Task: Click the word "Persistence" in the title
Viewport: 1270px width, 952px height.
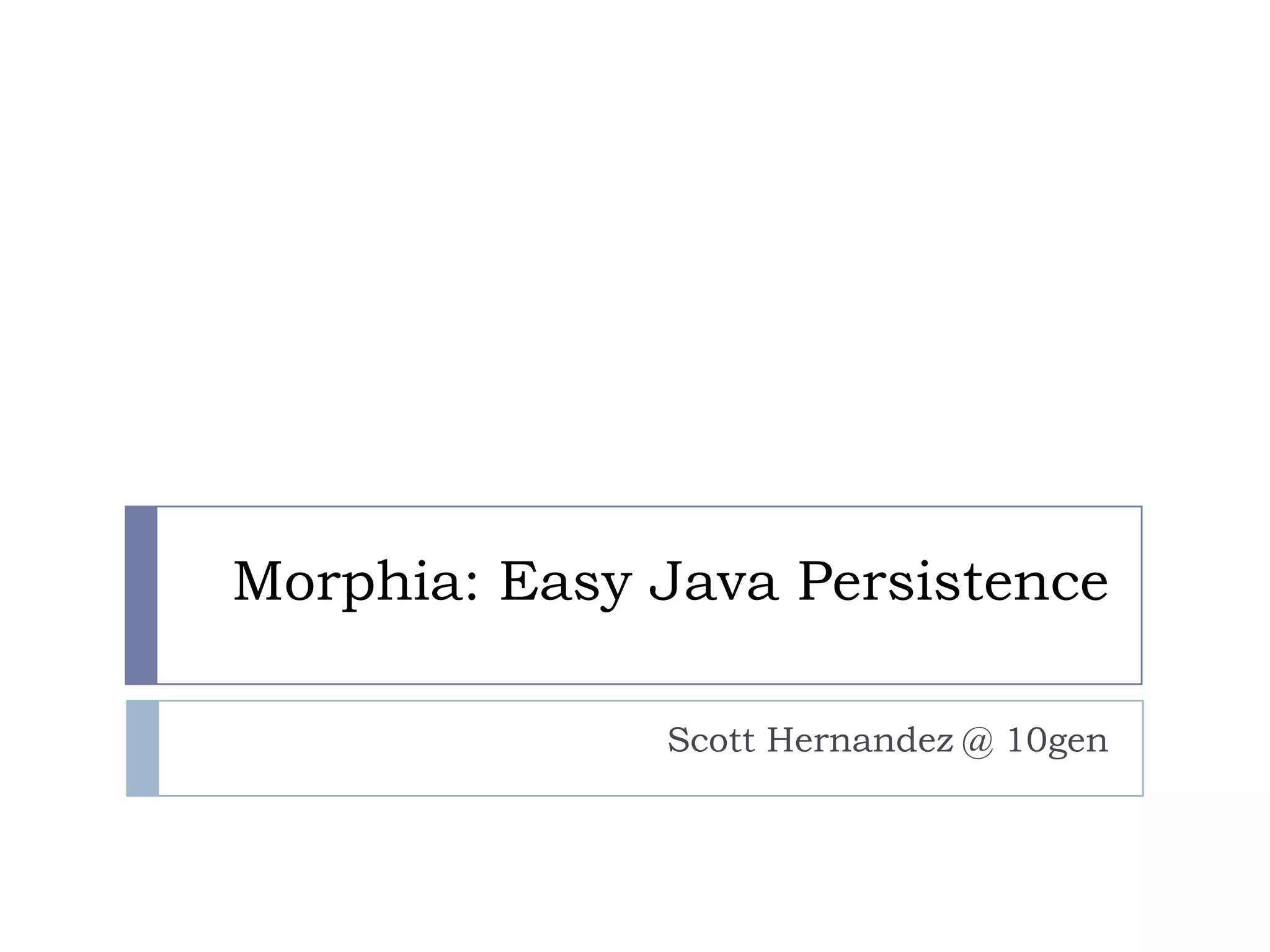Action: coord(952,581)
